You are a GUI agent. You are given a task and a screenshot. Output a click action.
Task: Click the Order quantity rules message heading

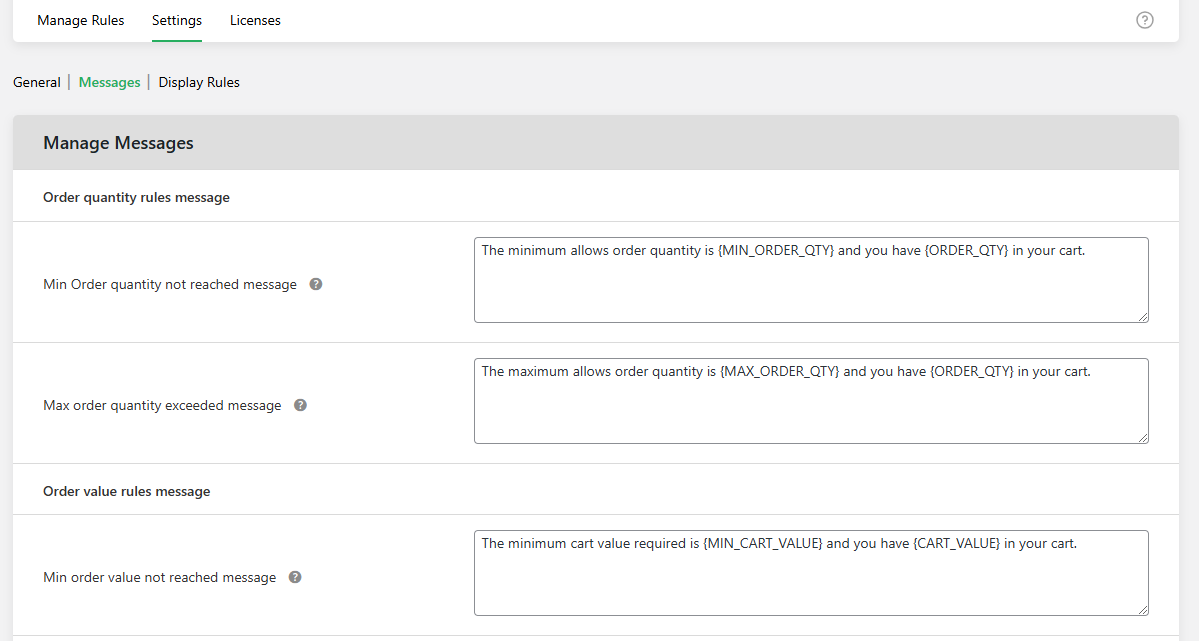[x=136, y=197]
